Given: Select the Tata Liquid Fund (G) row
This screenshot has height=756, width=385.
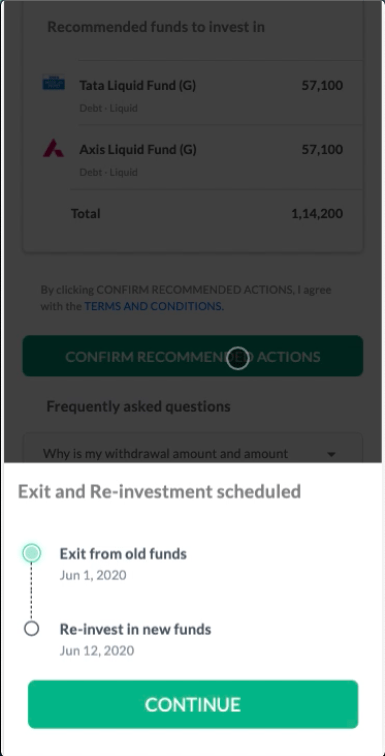Looking at the screenshot, I should [x=193, y=94].
